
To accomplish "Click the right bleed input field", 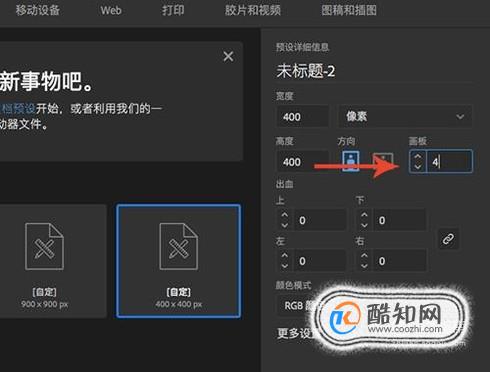I will [399, 261].
